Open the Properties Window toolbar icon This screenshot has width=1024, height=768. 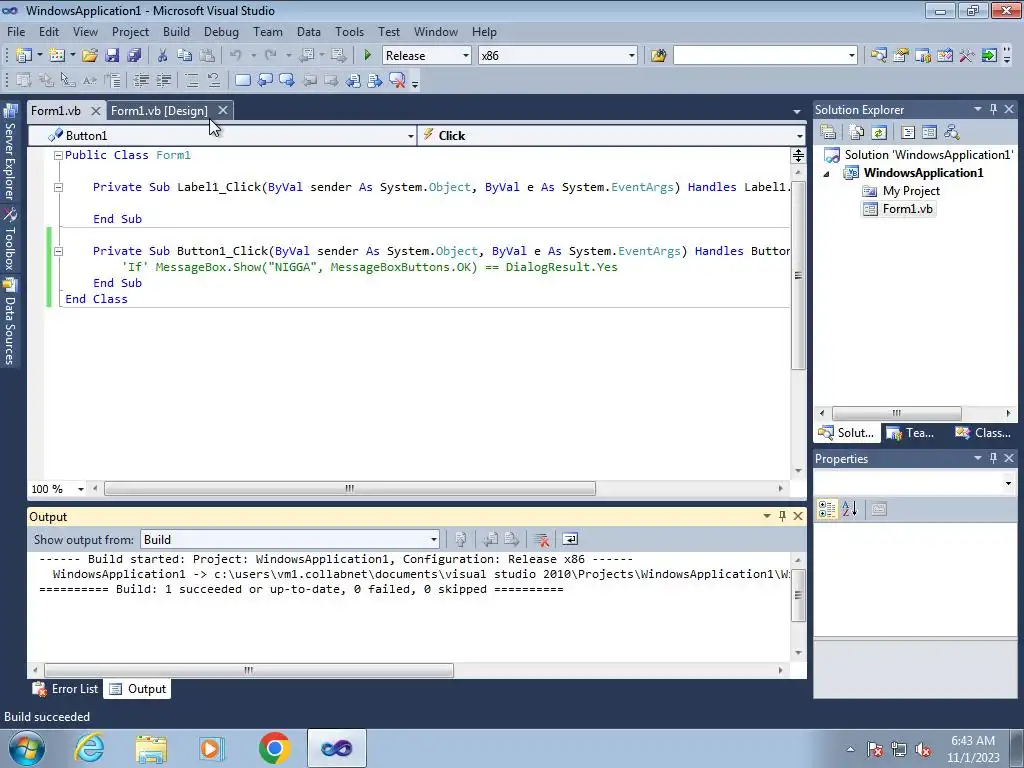point(901,56)
